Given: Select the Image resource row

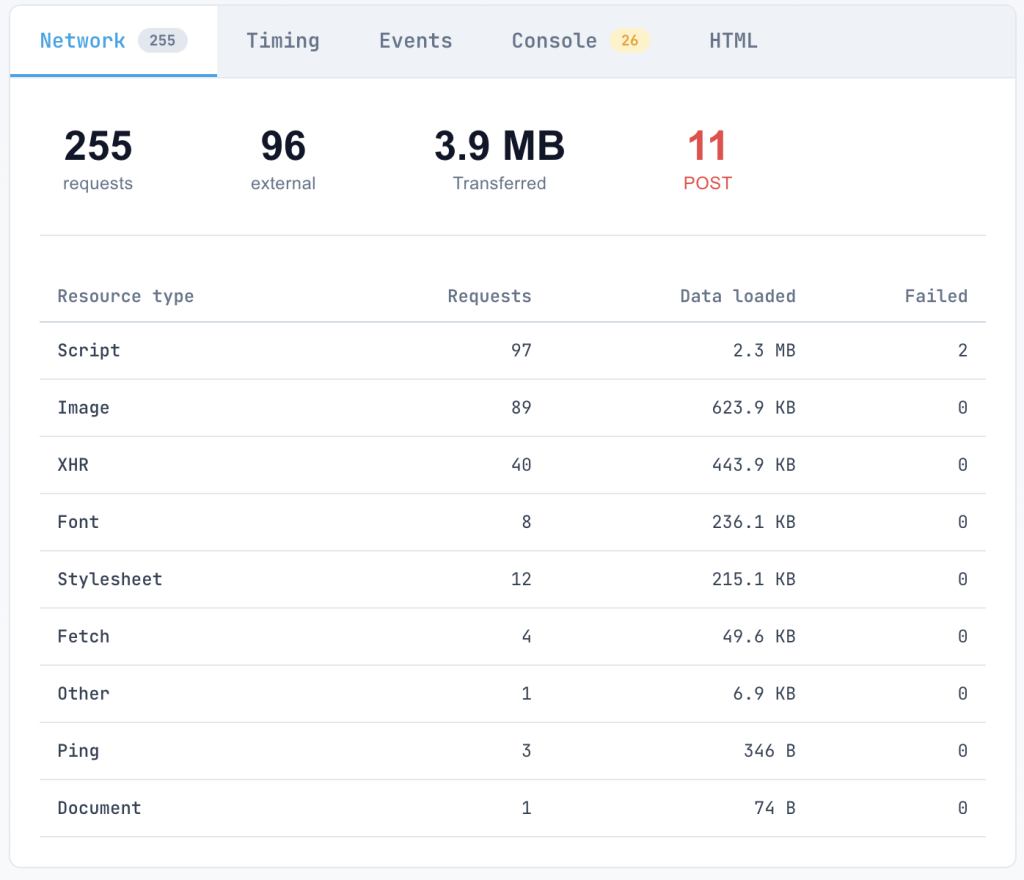Looking at the screenshot, I should [x=513, y=408].
